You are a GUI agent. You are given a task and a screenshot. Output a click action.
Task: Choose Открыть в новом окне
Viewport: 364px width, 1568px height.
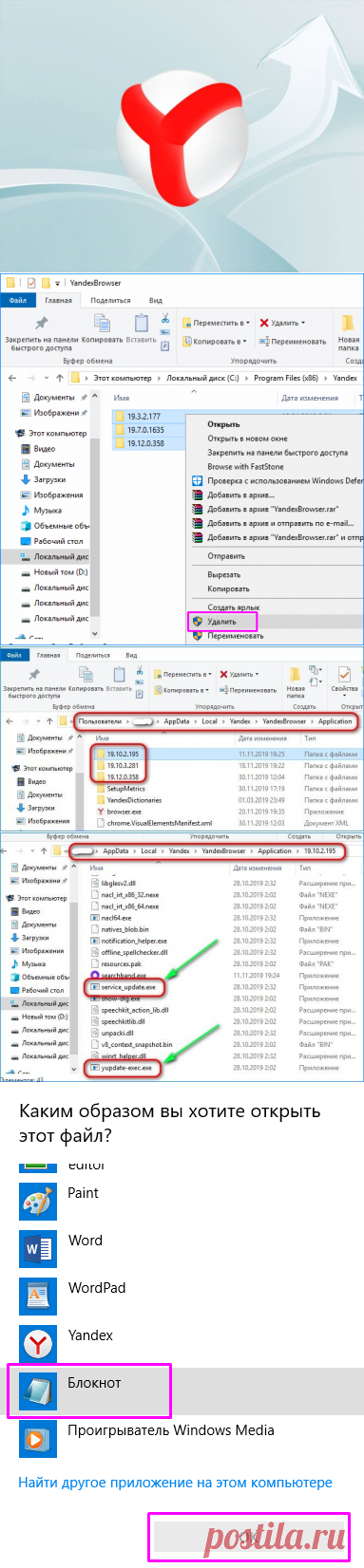tap(247, 439)
